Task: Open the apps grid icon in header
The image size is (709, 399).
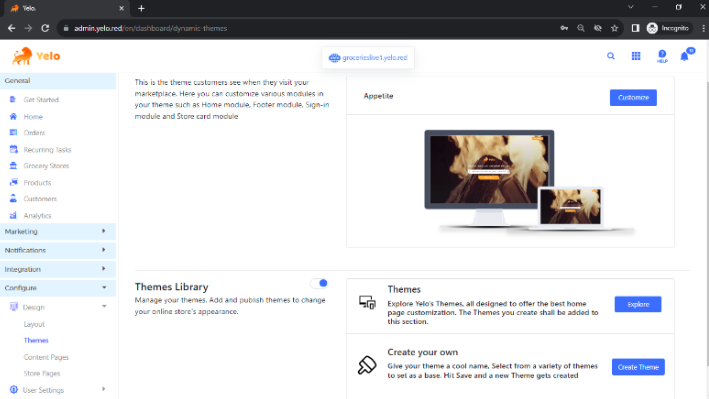Action: point(636,56)
